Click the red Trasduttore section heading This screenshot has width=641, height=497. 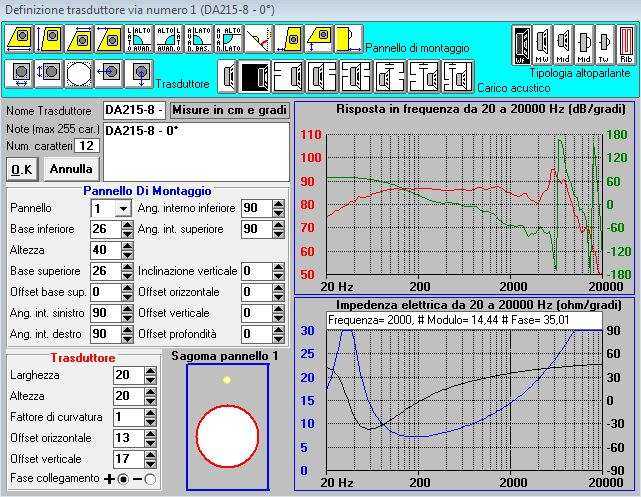(83, 358)
